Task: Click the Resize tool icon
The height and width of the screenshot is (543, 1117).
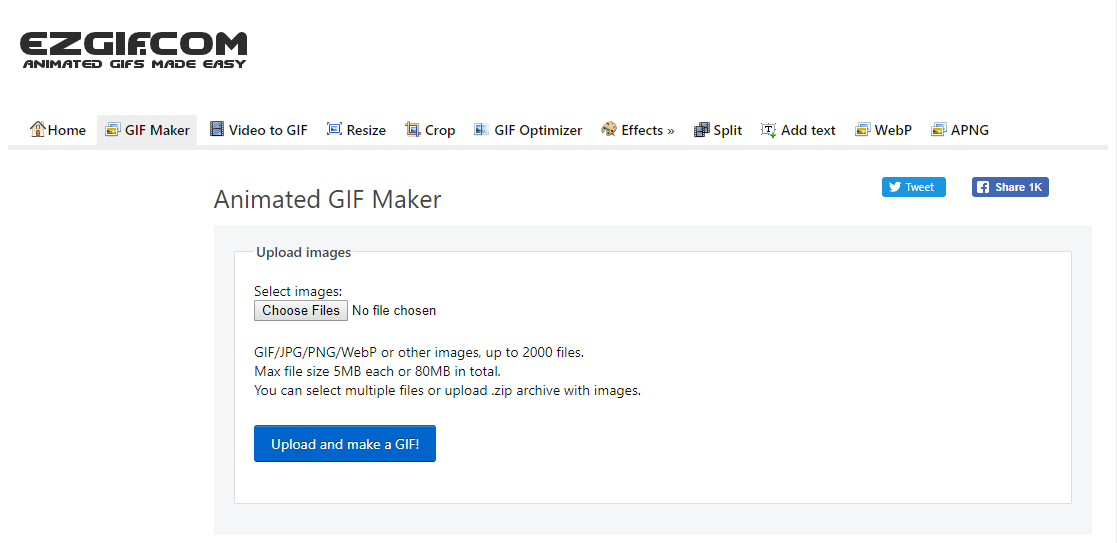Action: click(334, 129)
